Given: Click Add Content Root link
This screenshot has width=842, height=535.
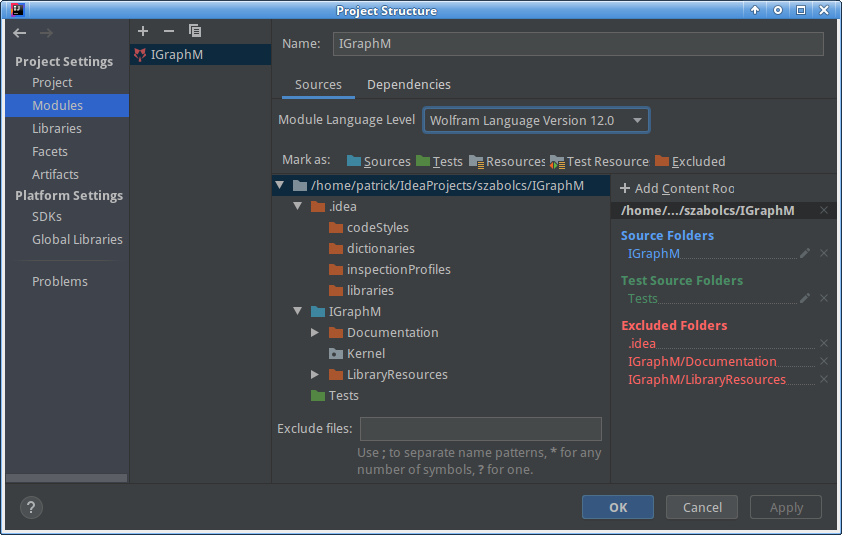Looking at the screenshot, I should click(x=677, y=188).
